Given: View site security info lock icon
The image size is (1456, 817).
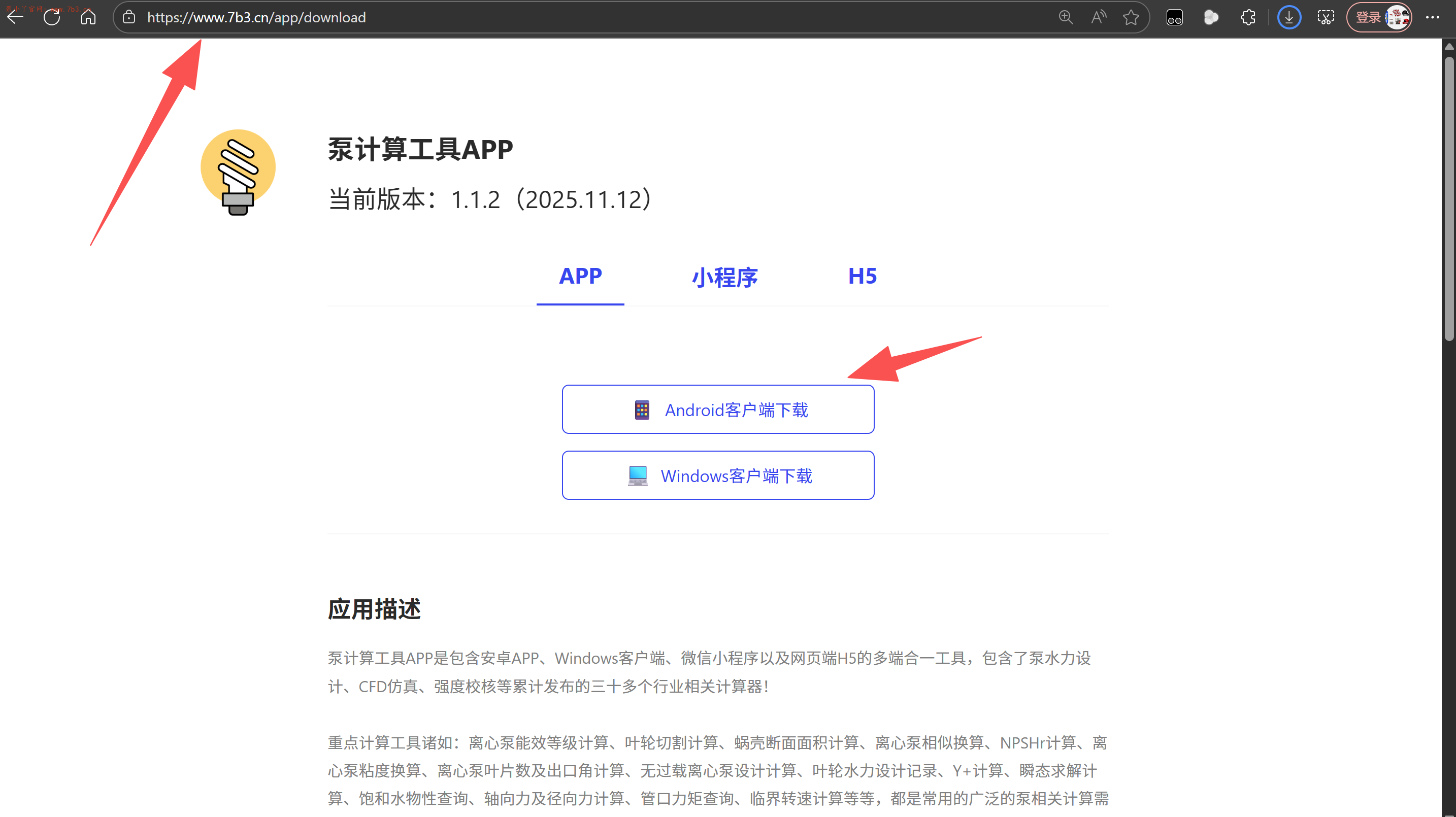Looking at the screenshot, I should 129,17.
